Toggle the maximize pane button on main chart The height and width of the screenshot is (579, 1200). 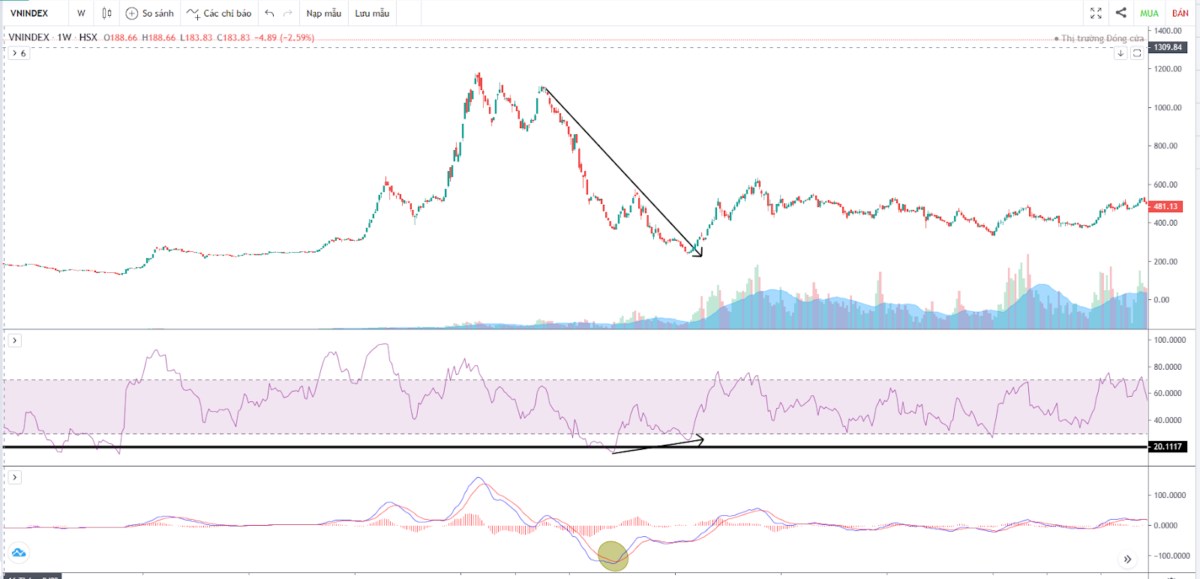[1137, 53]
